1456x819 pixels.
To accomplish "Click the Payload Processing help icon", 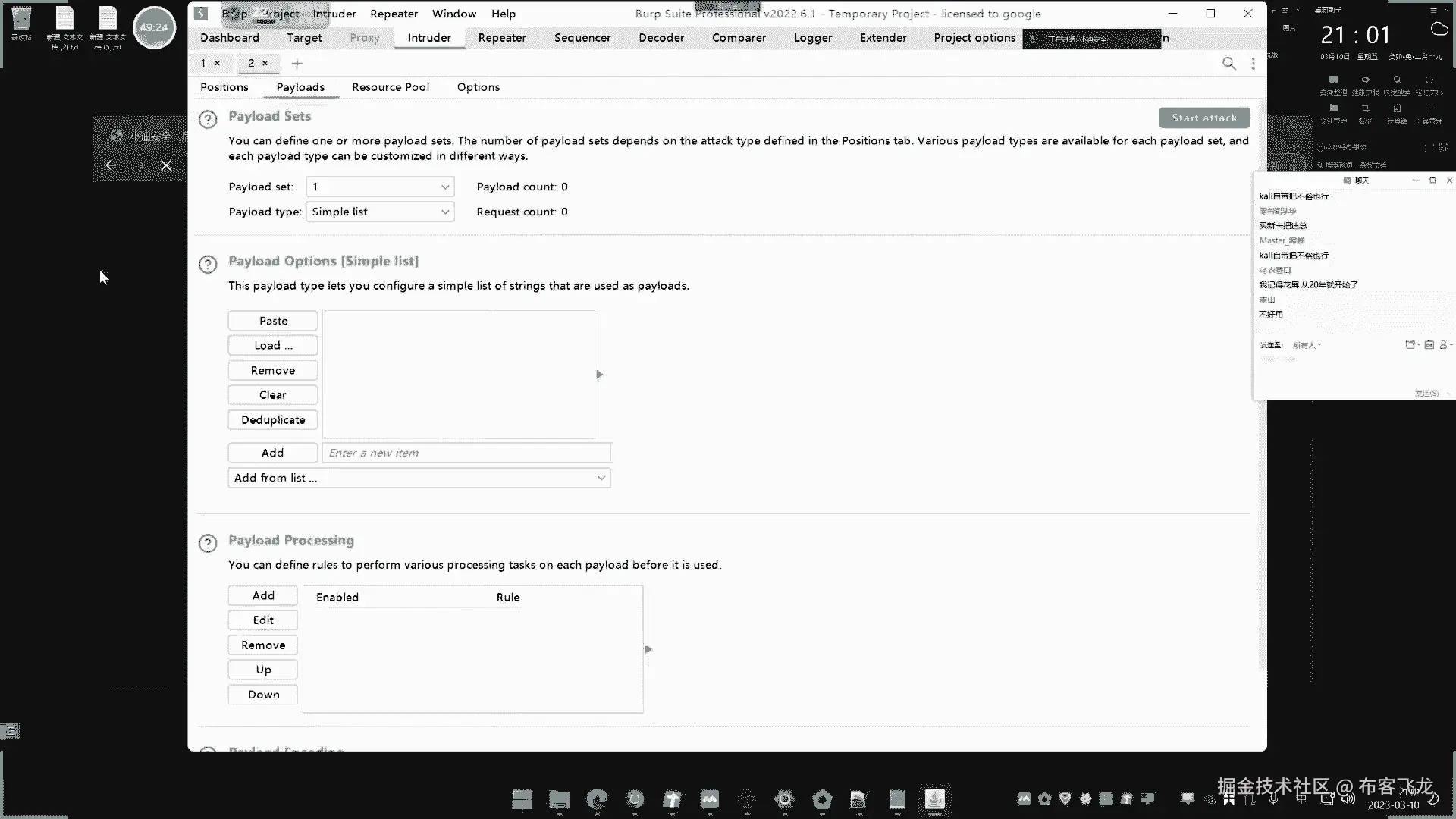I will click(208, 543).
